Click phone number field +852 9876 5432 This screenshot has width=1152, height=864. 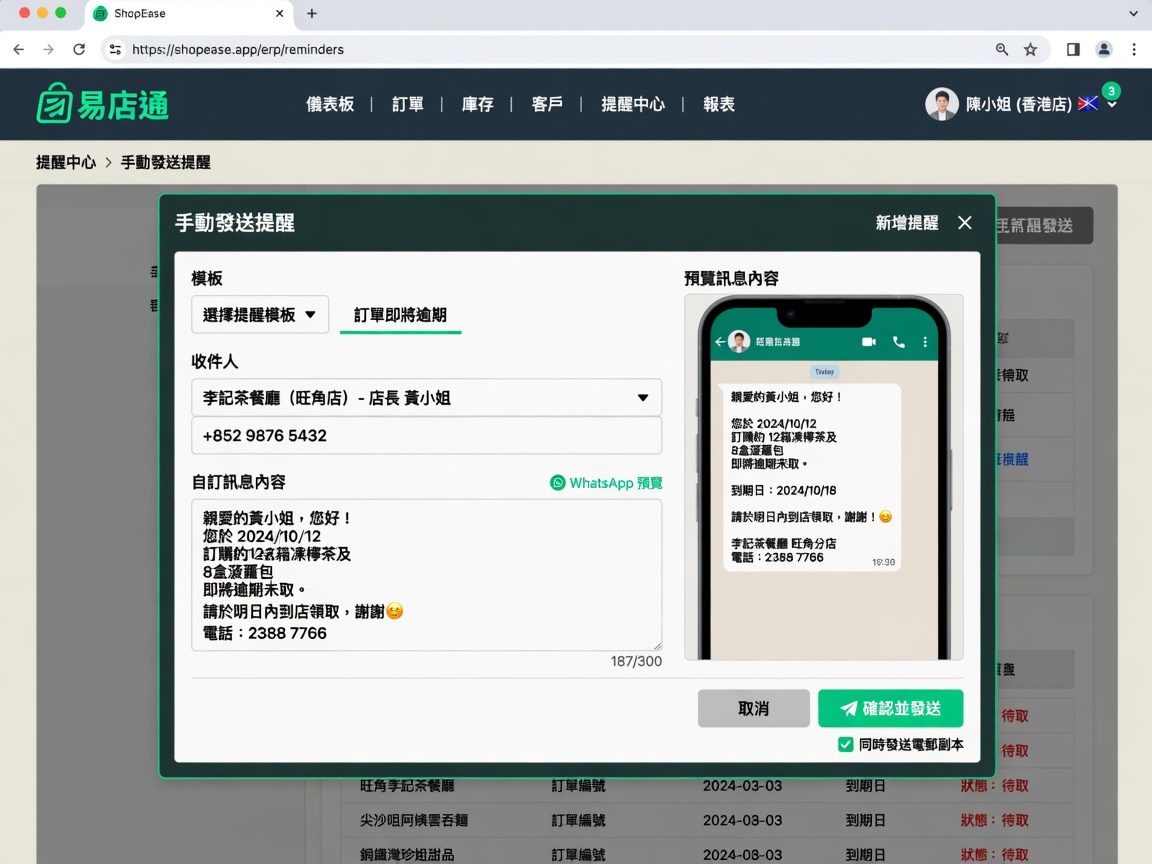(x=426, y=436)
